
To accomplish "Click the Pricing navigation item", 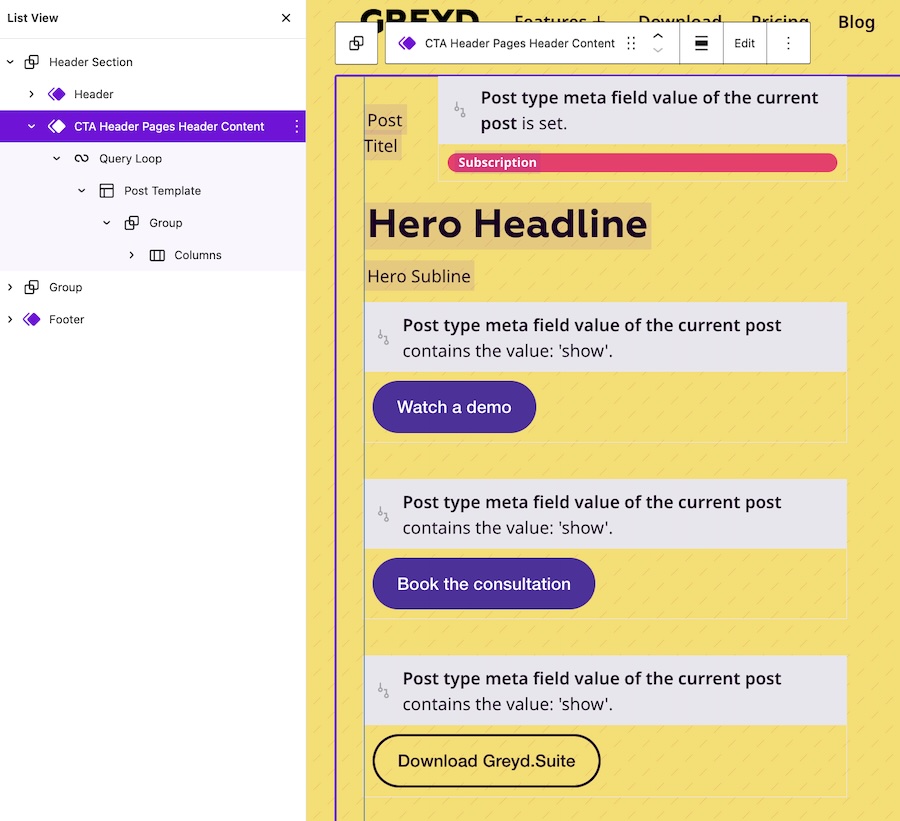I will 780,19.
